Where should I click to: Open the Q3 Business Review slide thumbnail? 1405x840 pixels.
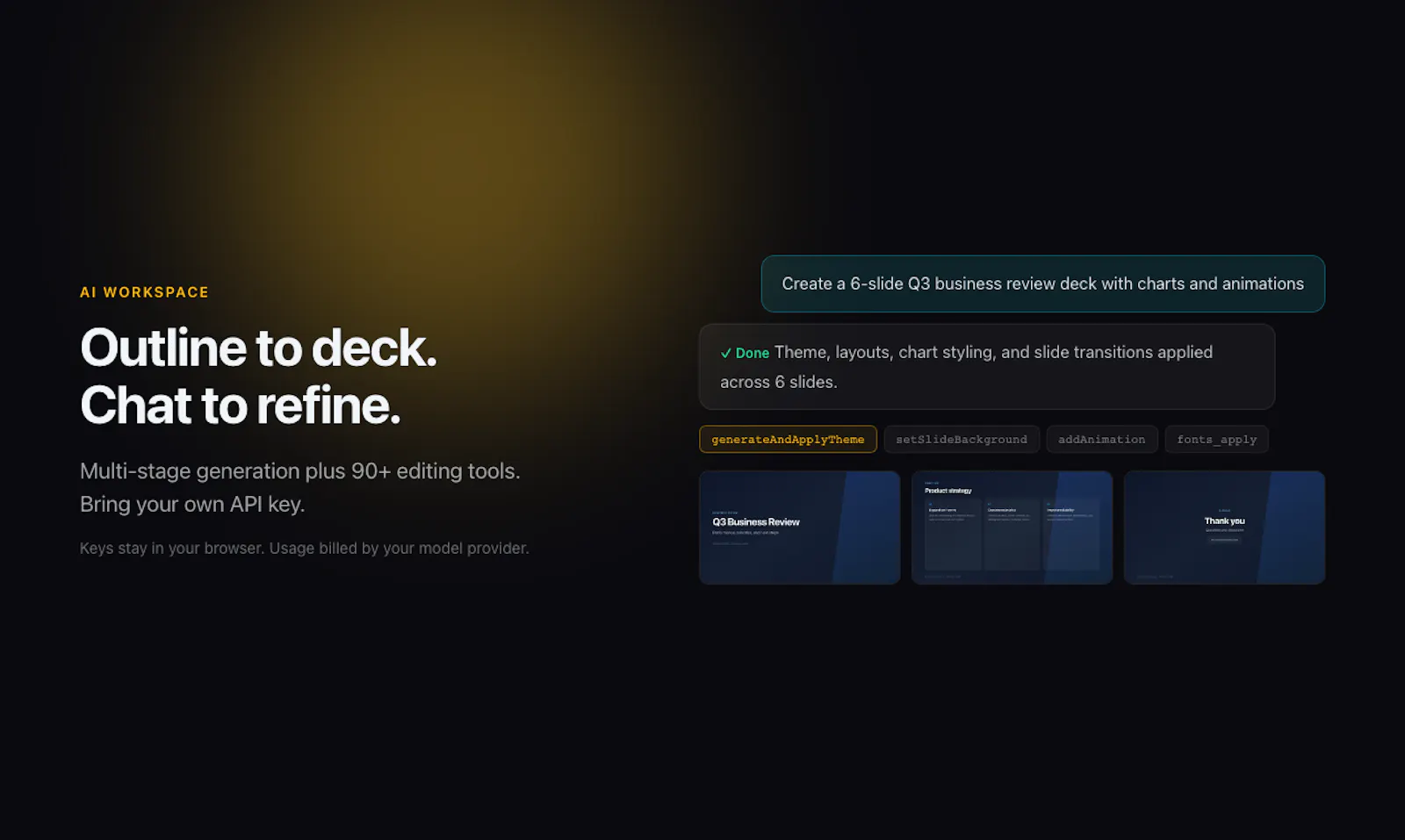click(x=800, y=528)
